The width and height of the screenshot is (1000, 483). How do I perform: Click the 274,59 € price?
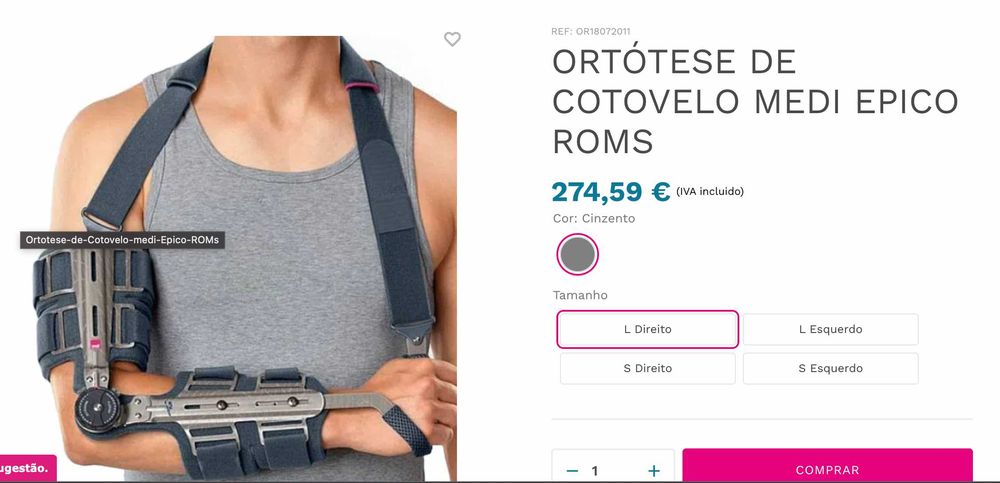pos(610,191)
